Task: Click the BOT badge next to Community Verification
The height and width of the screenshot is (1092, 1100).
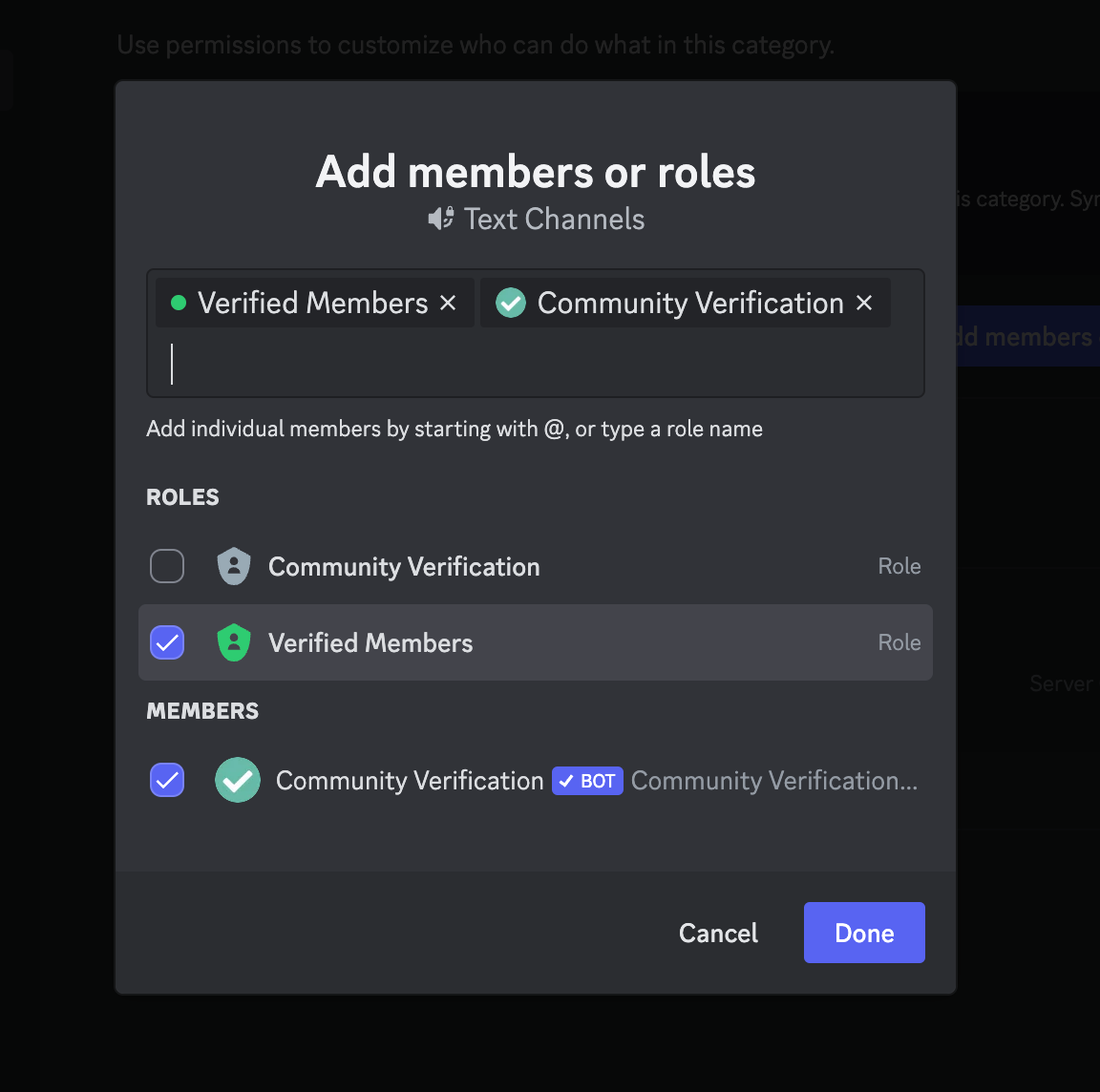Action: (587, 781)
